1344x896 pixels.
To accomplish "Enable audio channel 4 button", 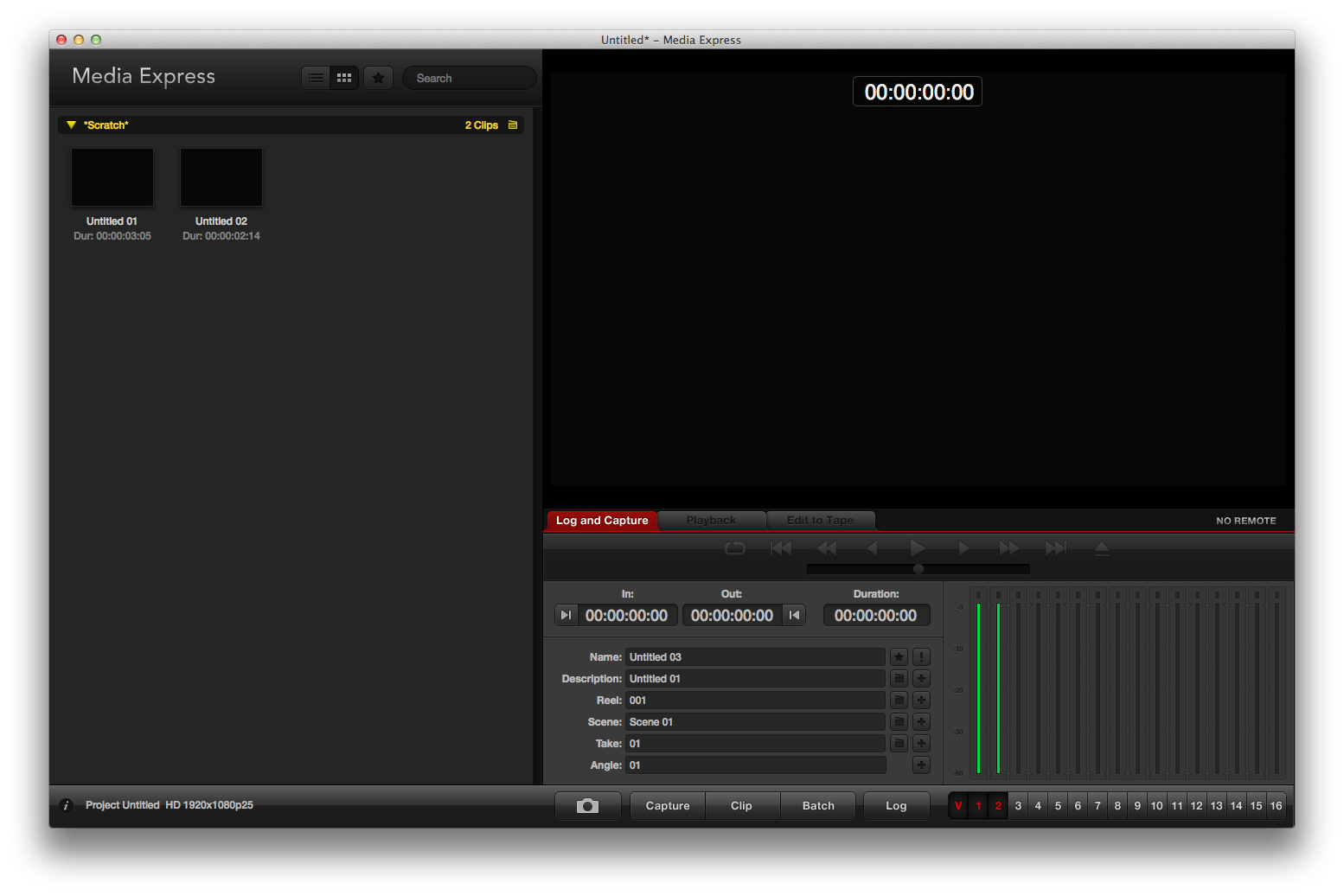I will coord(1038,806).
